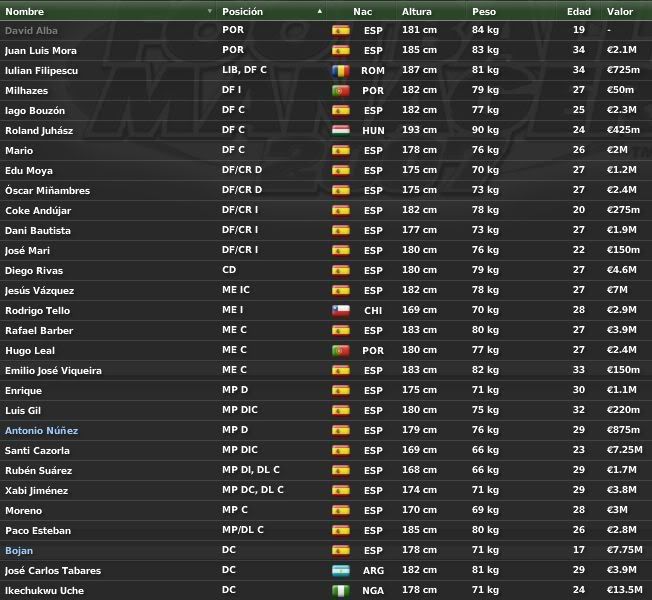Click Spain flag on Juan Luis Mora row
Image resolution: width=652 pixels, height=600 pixels.
[x=341, y=51]
